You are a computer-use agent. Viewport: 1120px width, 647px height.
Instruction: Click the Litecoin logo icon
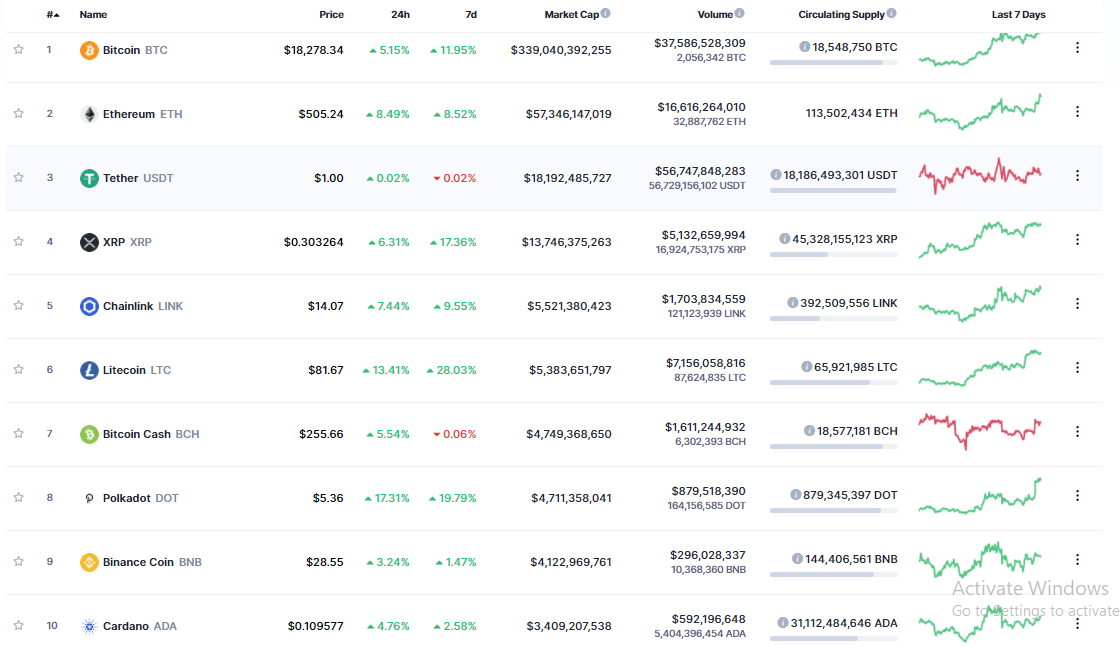(x=89, y=371)
